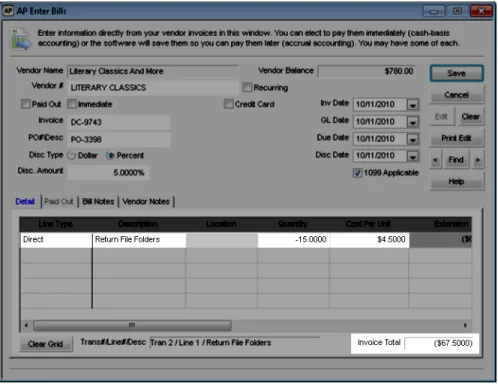Check the Paid Out checkbox

point(26,104)
